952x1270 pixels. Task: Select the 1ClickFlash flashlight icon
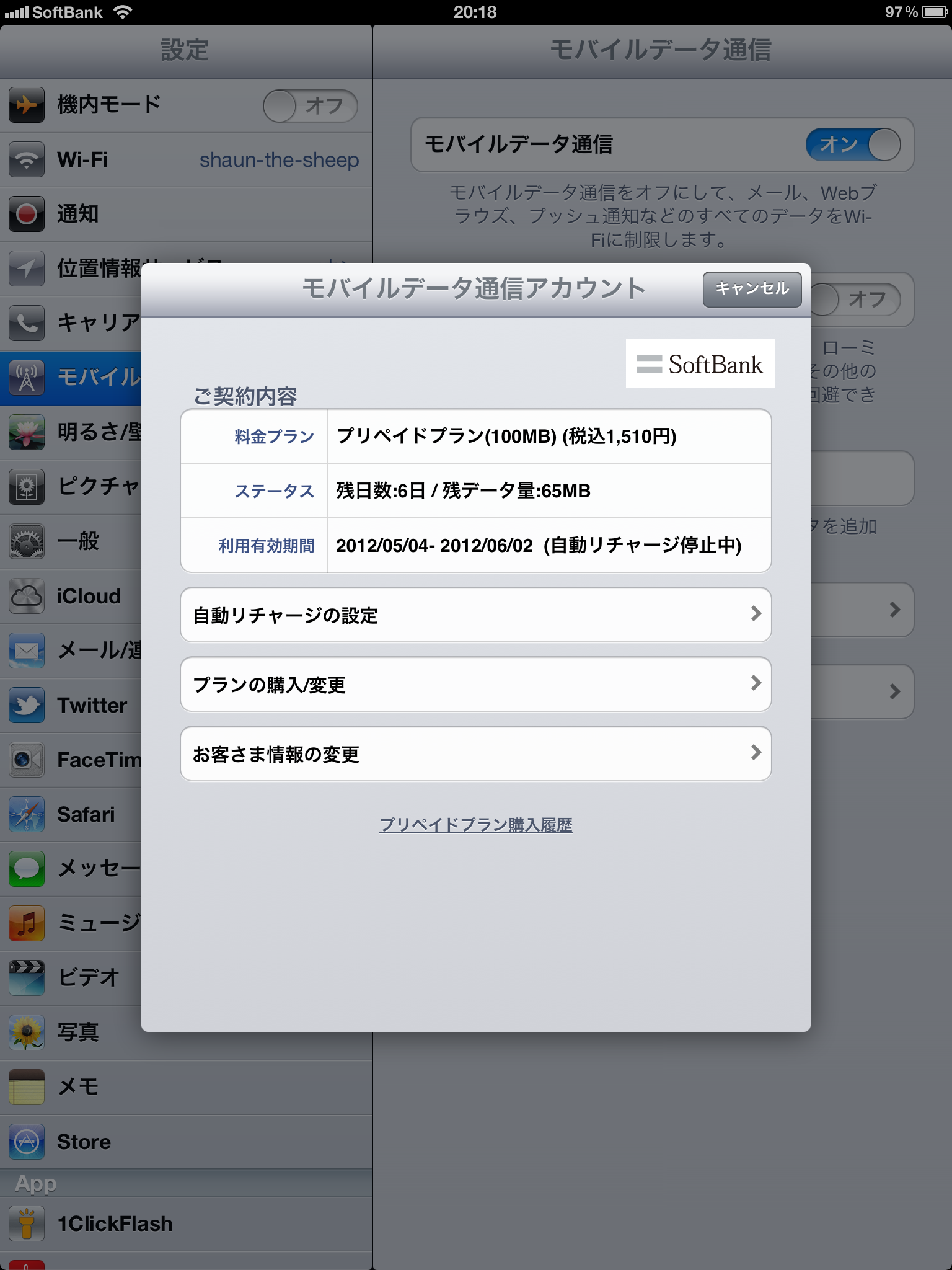[x=27, y=1223]
